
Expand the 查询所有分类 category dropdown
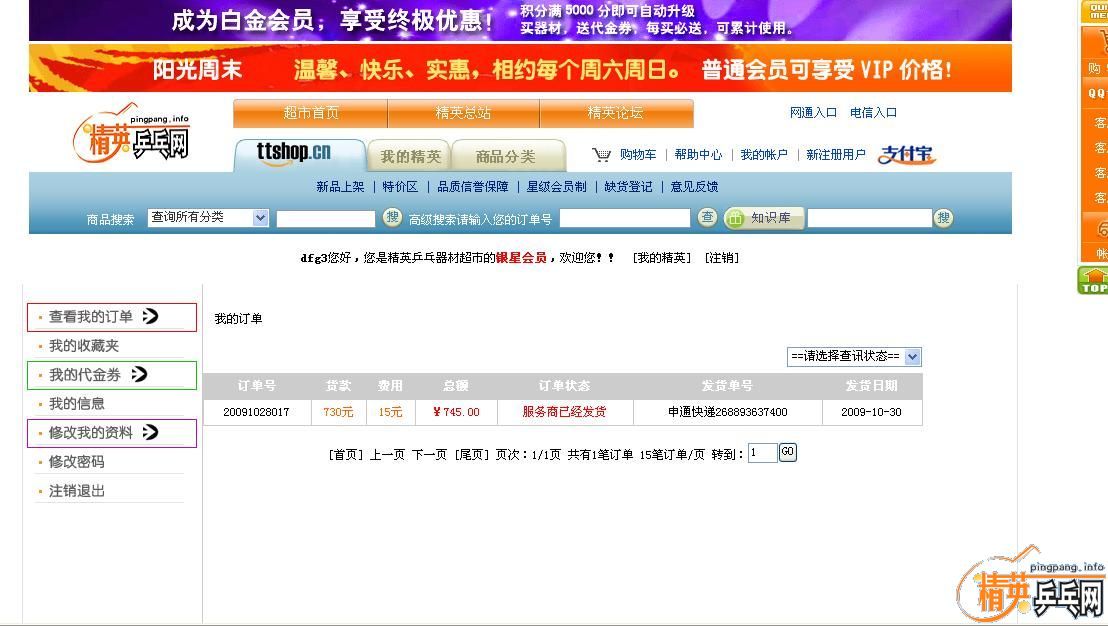point(208,218)
